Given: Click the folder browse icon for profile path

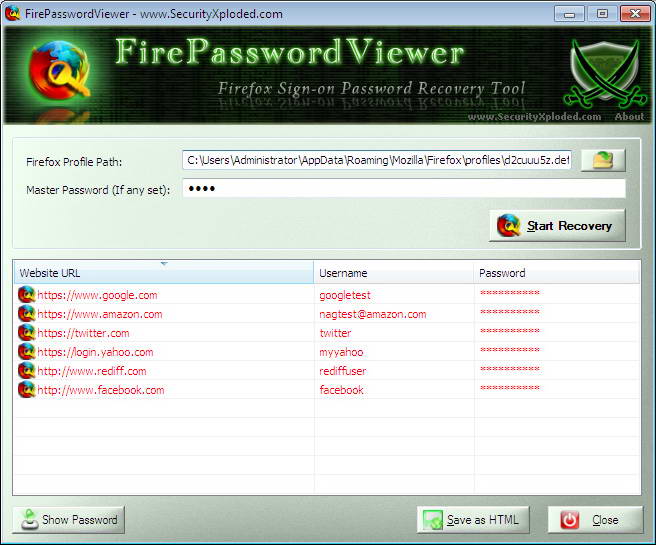Looking at the screenshot, I should click(603, 160).
